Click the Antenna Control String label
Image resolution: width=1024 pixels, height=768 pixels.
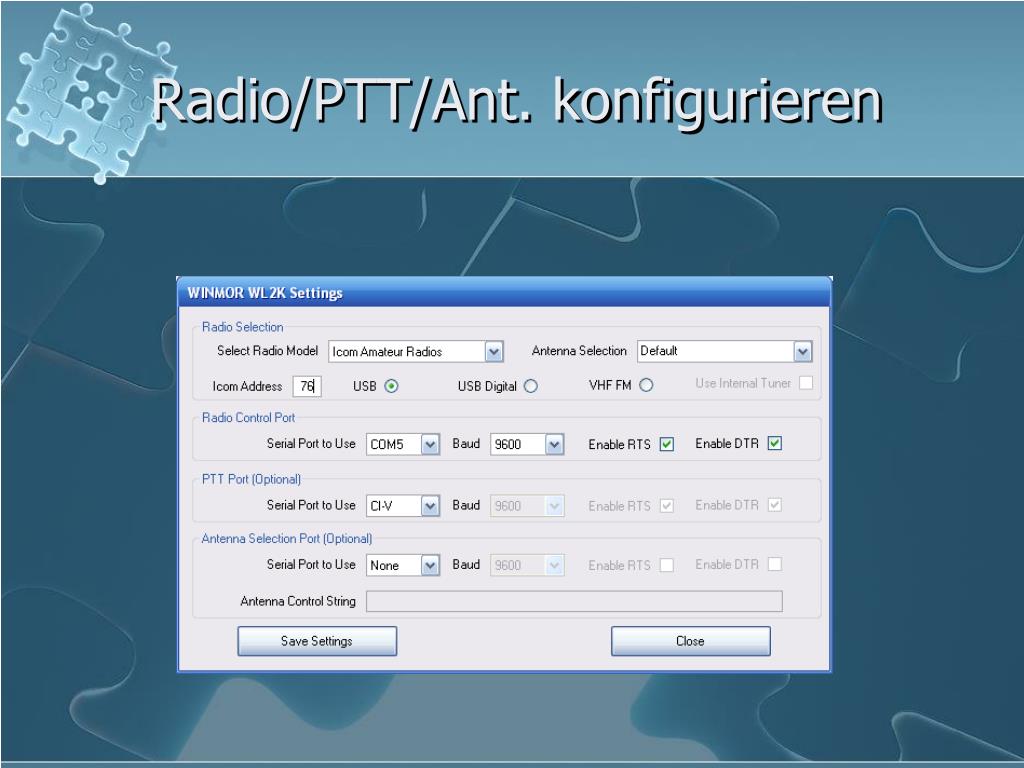tap(298, 601)
